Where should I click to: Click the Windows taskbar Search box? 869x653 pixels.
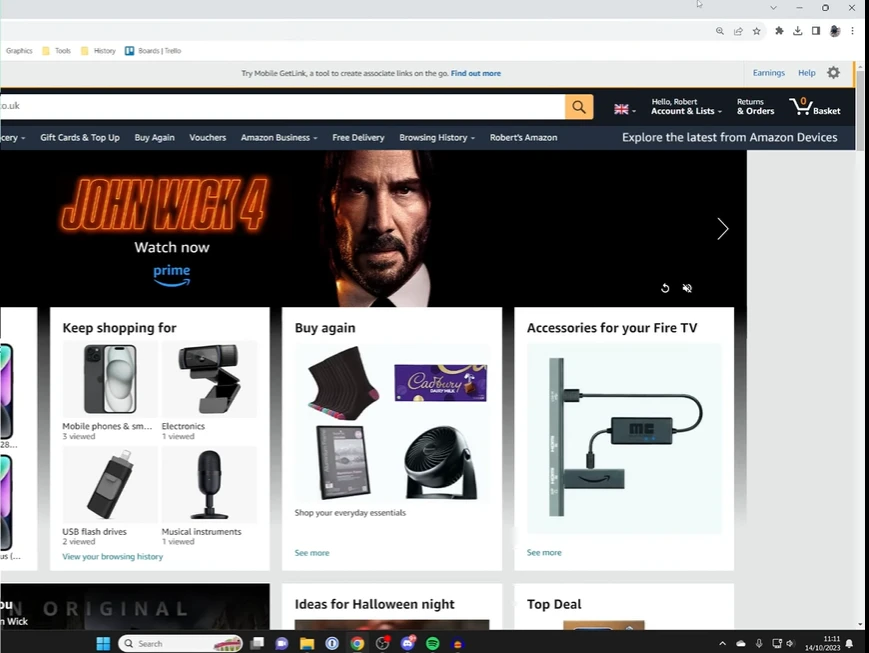[180, 644]
